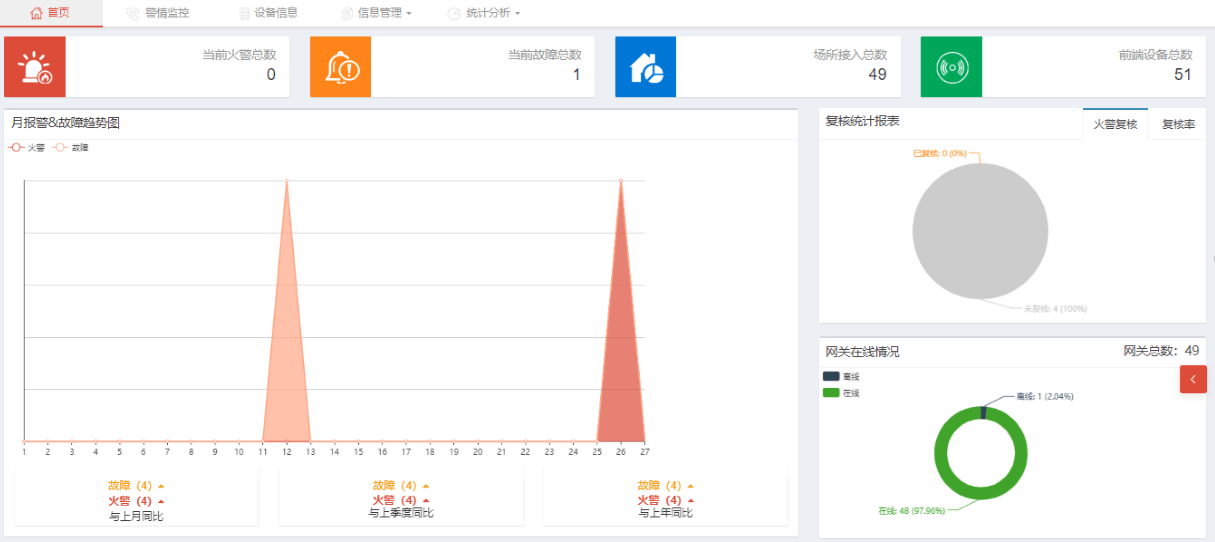Click the 故障 (4) link above 与上月同比

tap(130, 485)
